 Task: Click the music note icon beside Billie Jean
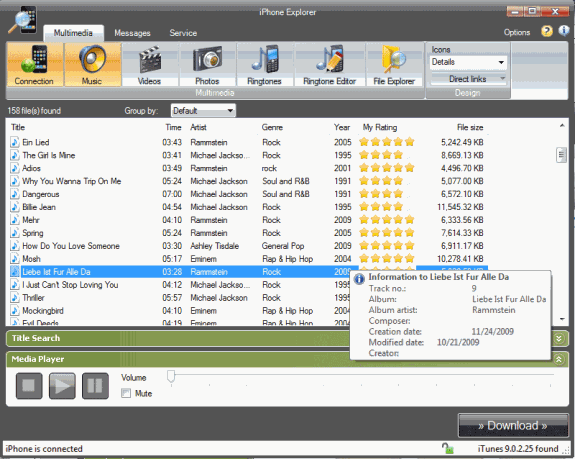14,207
